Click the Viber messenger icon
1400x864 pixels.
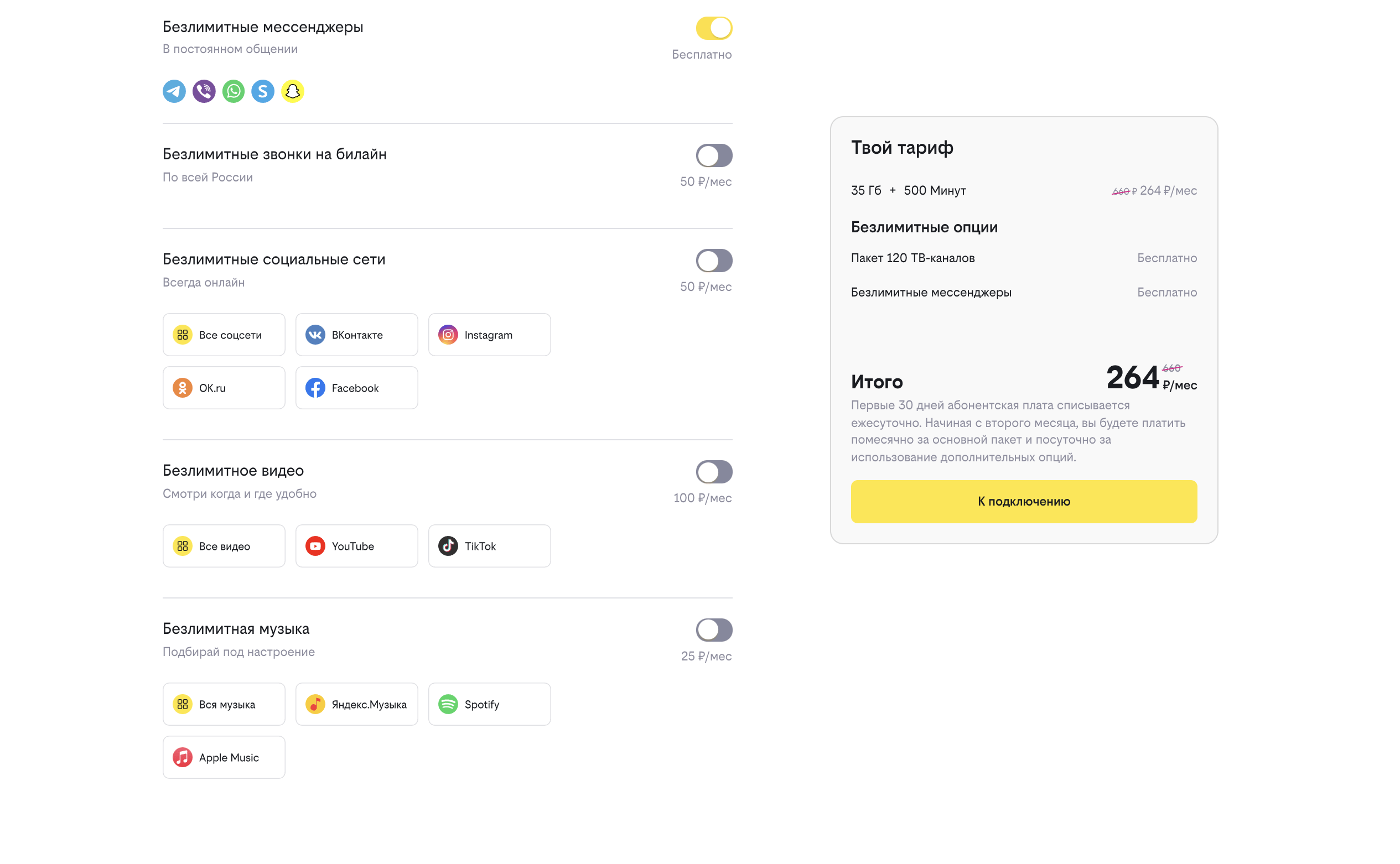[204, 91]
